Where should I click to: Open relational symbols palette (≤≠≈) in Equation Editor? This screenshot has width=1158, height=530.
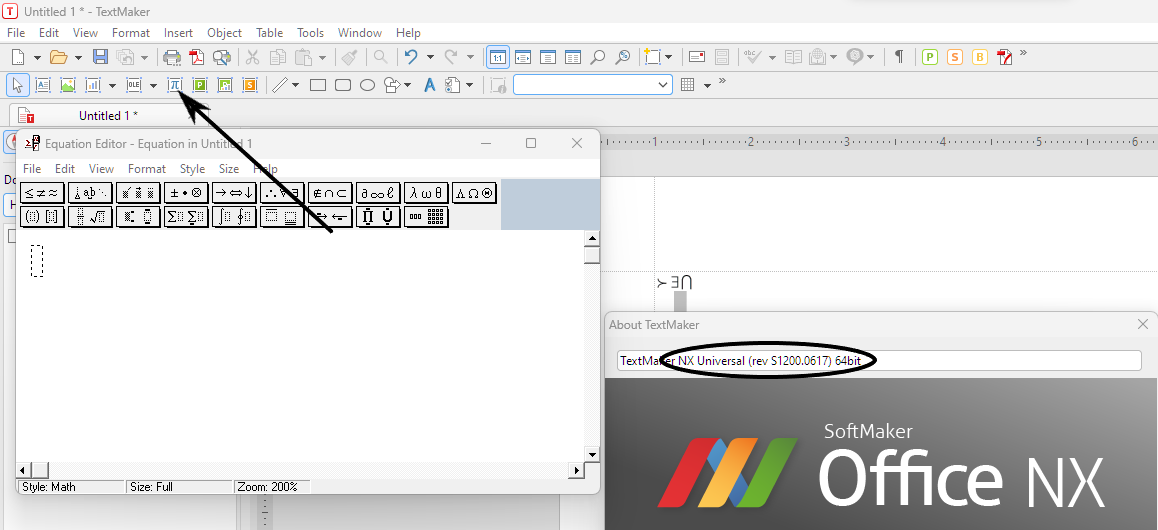click(x=43, y=193)
